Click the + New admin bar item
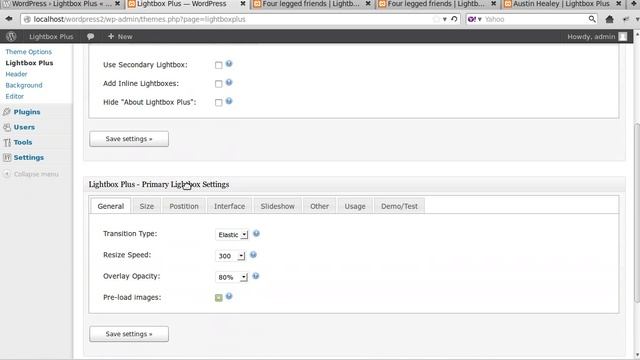 pyautogui.click(x=120, y=36)
